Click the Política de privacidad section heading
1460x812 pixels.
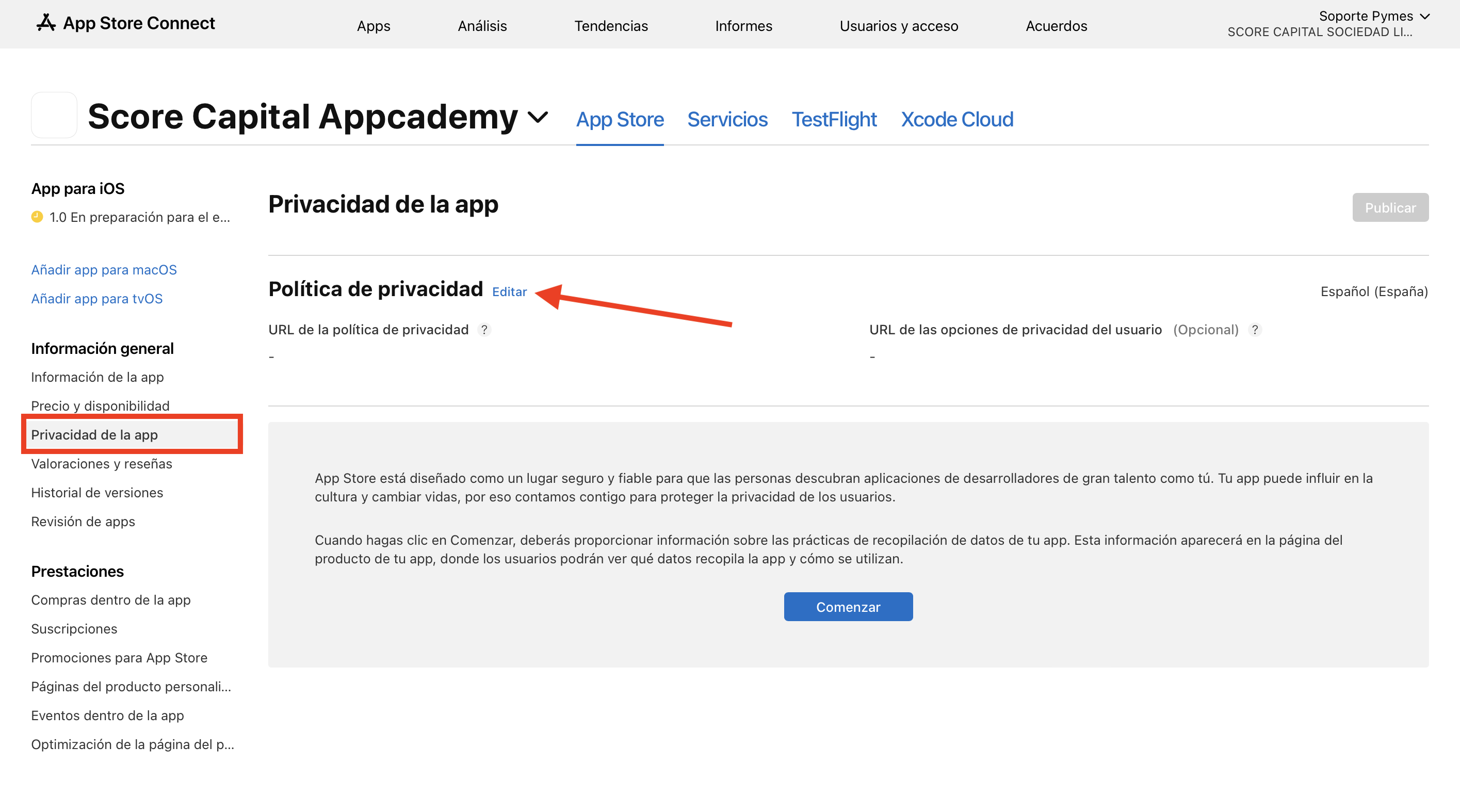tap(376, 289)
